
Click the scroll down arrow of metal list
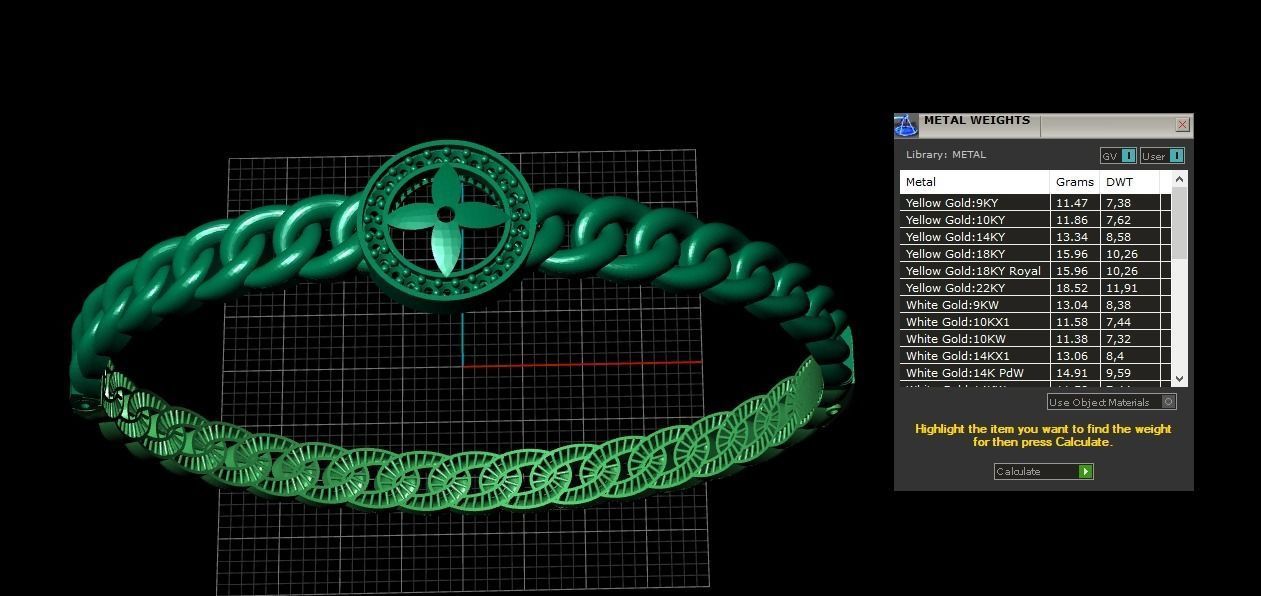click(x=1180, y=378)
